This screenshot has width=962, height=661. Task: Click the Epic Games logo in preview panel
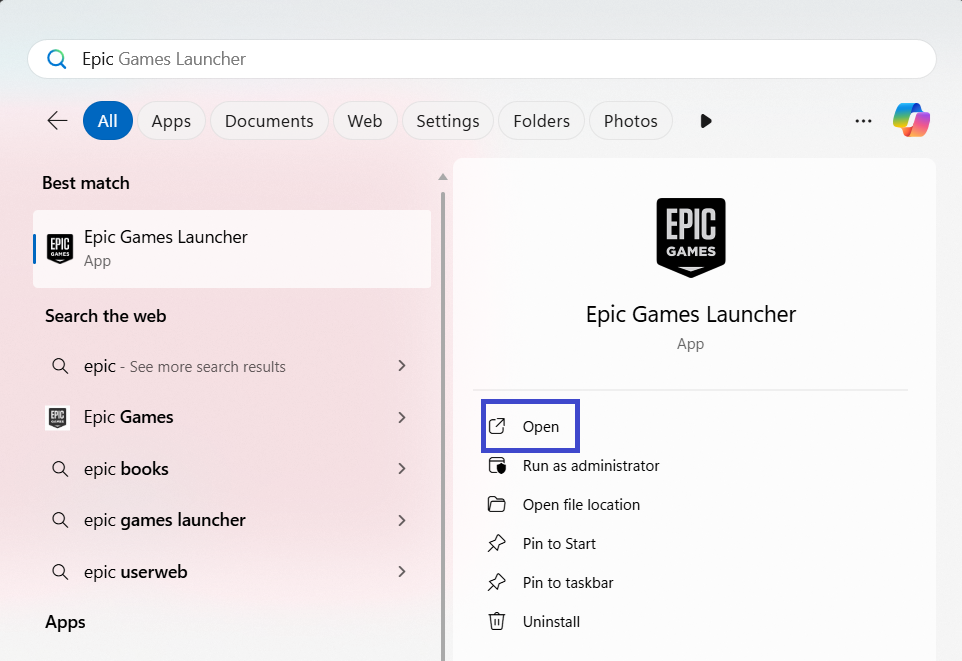pyautogui.click(x=691, y=237)
